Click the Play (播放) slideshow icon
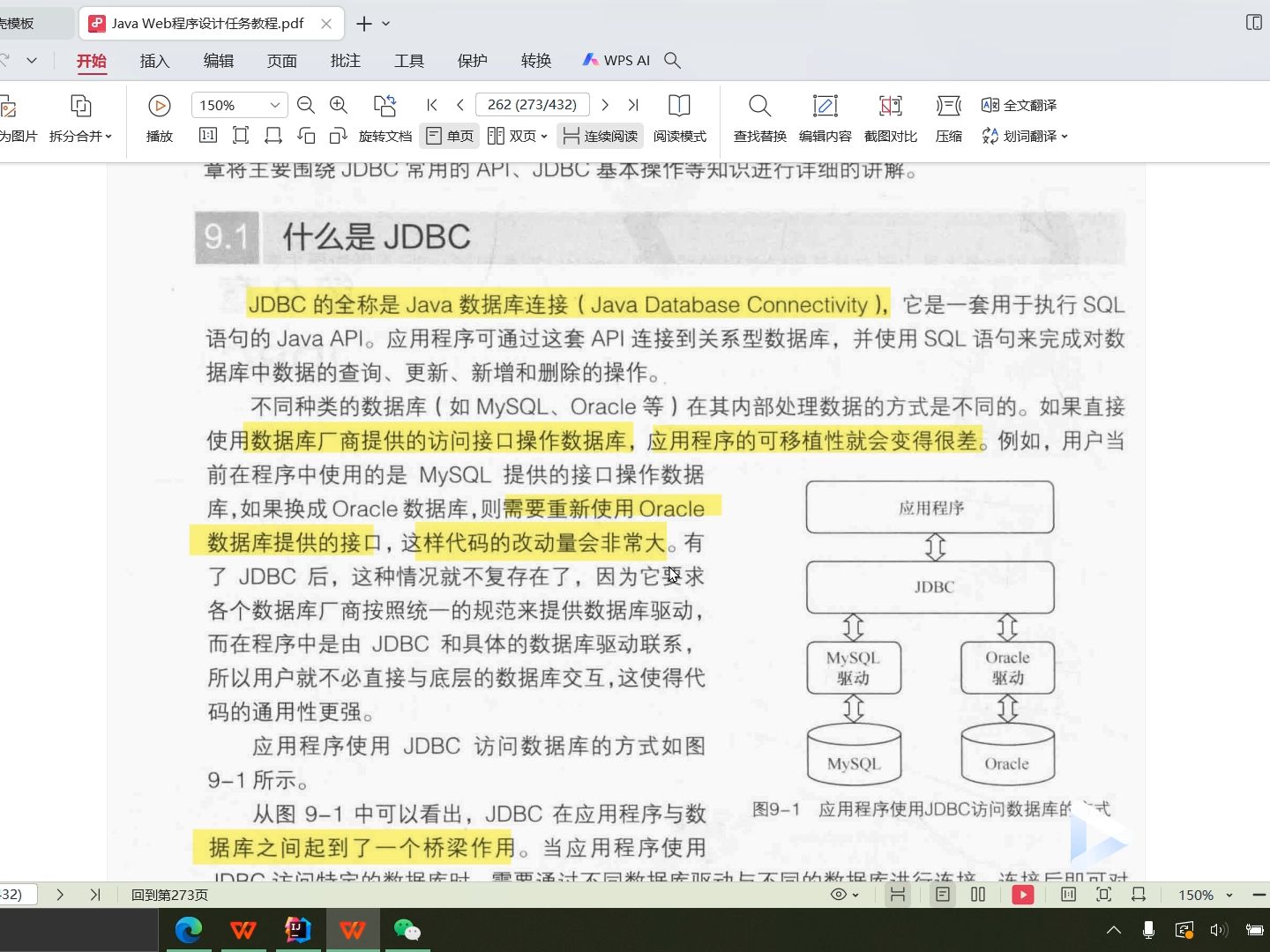Image resolution: width=1270 pixels, height=952 pixels. tap(160, 107)
